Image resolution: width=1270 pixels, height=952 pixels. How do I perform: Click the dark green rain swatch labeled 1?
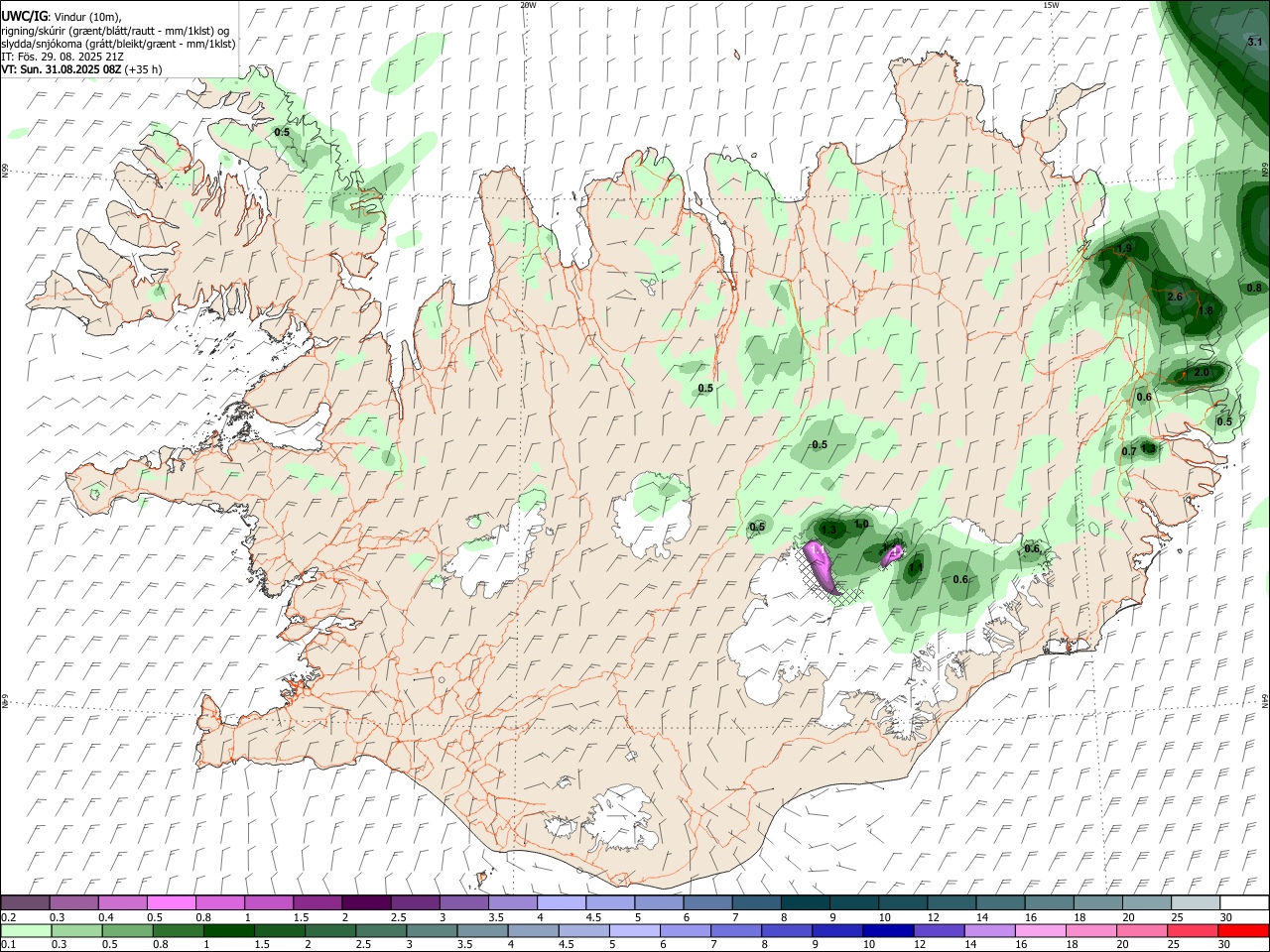click(229, 930)
